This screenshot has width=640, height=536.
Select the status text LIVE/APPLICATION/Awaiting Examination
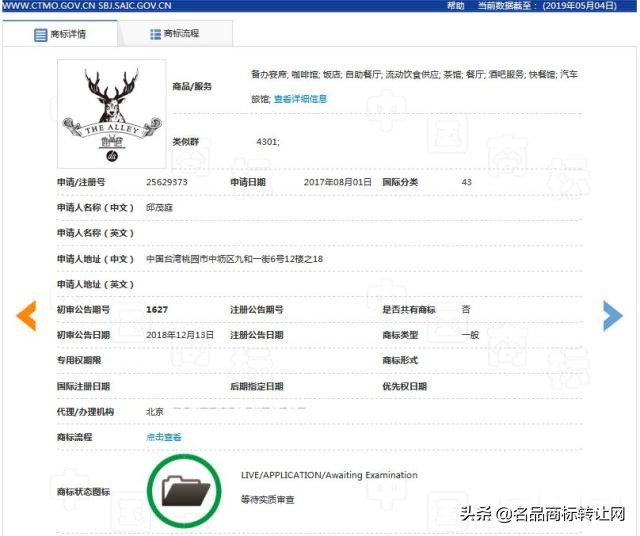point(329,475)
